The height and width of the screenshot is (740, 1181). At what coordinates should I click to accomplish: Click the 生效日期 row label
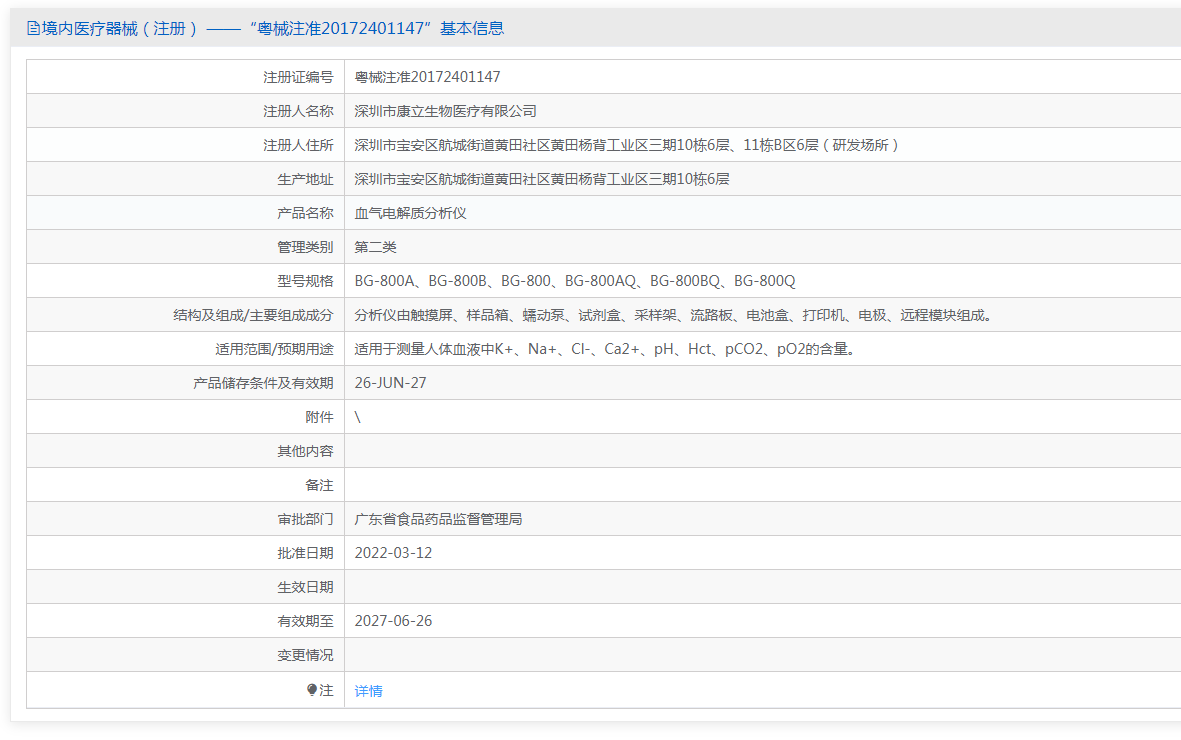pyautogui.click(x=305, y=587)
